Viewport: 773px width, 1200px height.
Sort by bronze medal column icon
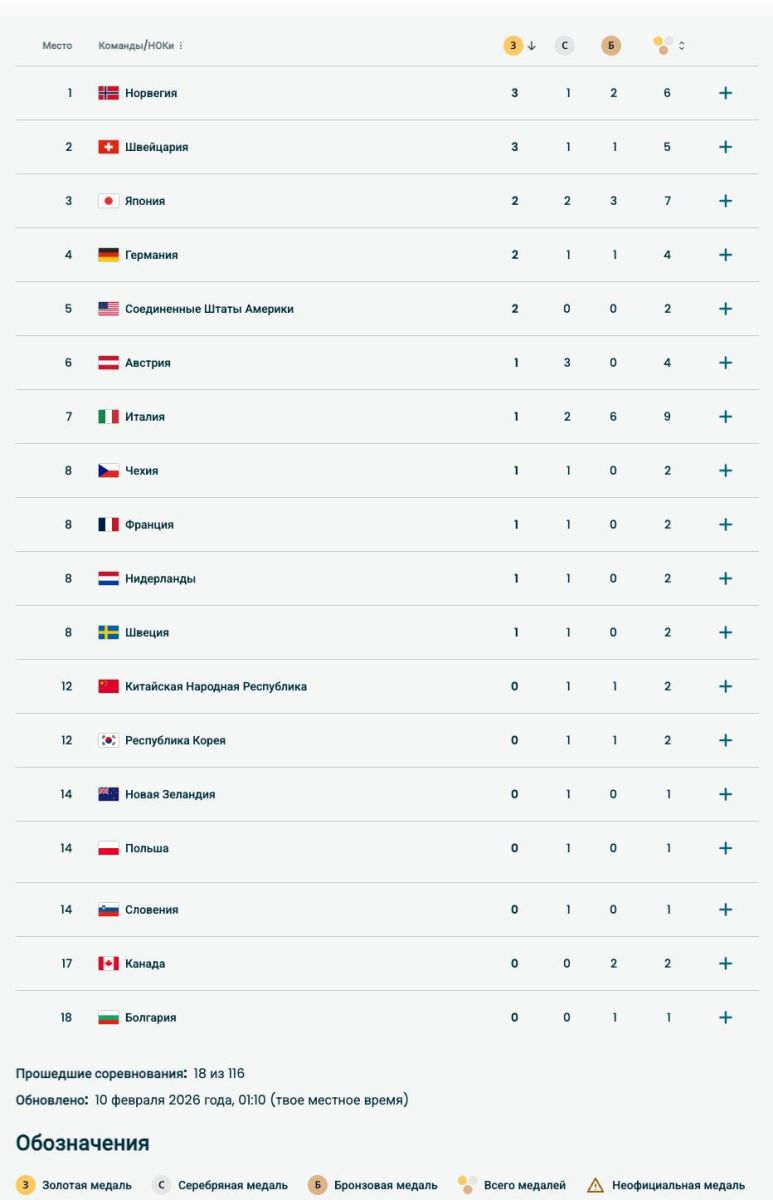[611, 46]
